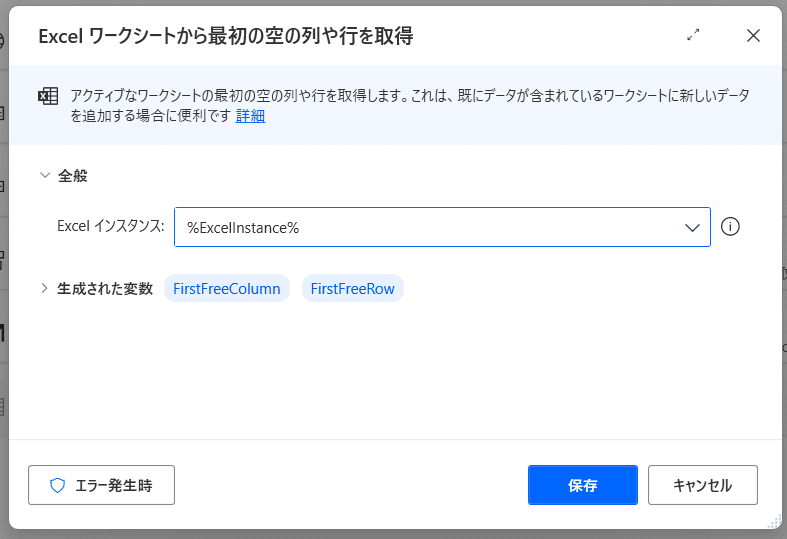Expand the 生成された変数 section chevron

pos(44,288)
